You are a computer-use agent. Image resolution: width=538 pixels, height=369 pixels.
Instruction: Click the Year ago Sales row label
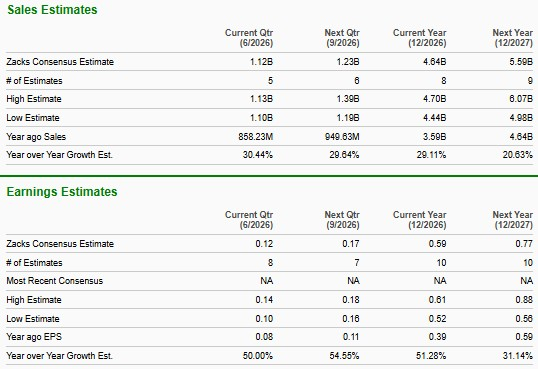click(36, 137)
